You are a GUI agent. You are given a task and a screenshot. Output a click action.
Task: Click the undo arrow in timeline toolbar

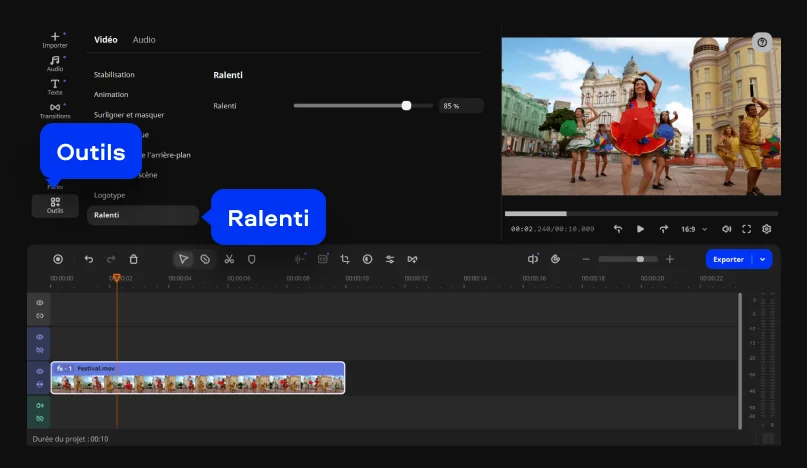[88, 259]
